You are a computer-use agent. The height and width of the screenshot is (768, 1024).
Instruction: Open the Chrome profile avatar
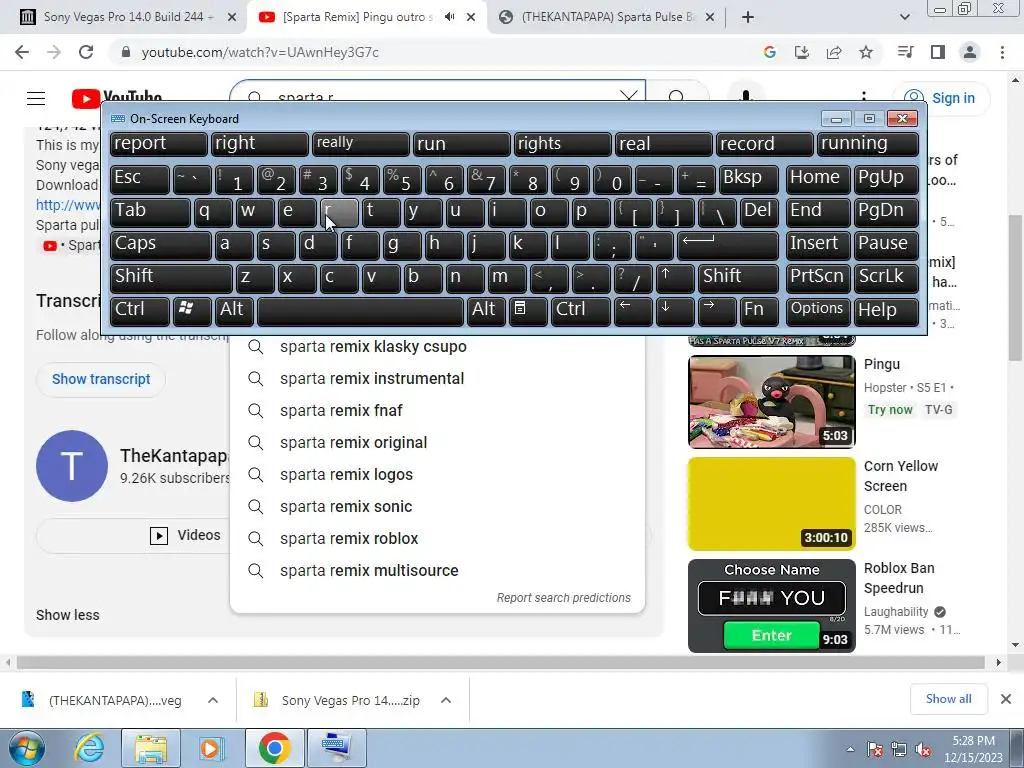[970, 52]
